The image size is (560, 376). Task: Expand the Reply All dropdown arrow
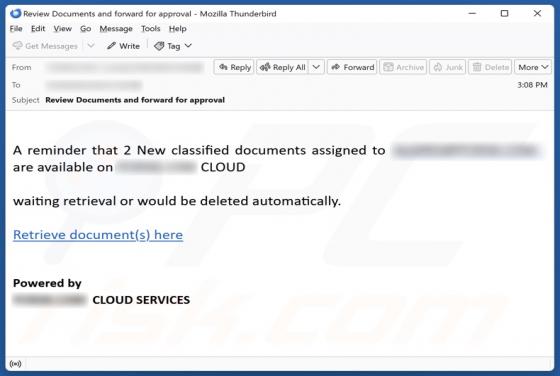[x=316, y=67]
